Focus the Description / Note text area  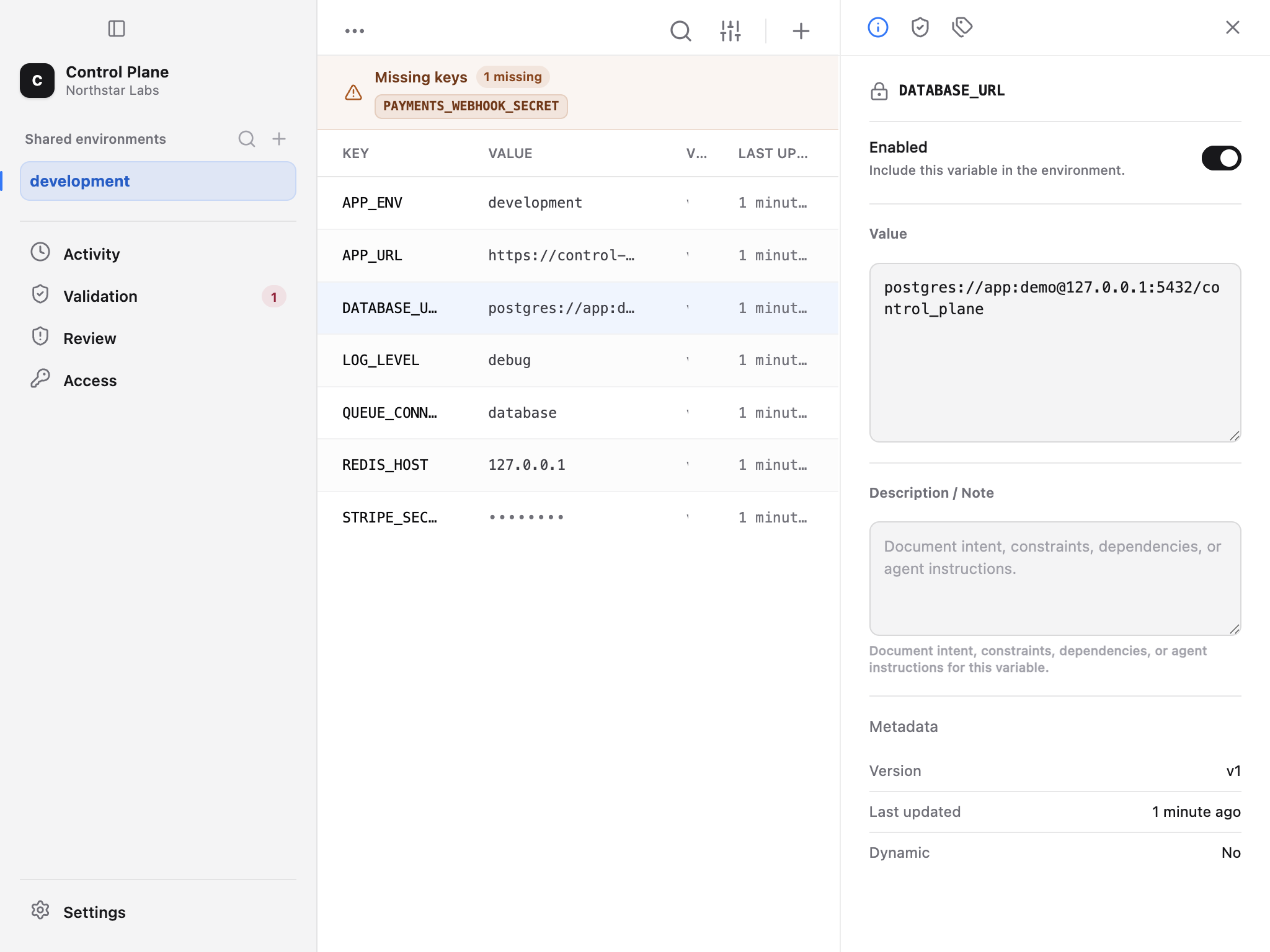point(1055,578)
